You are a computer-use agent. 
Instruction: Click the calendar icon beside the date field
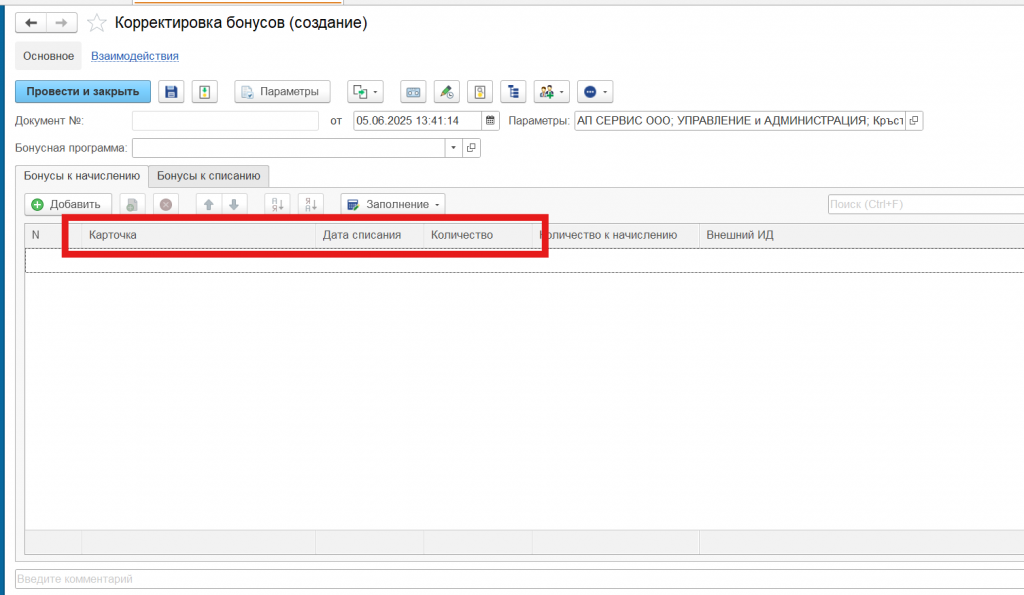click(x=490, y=121)
